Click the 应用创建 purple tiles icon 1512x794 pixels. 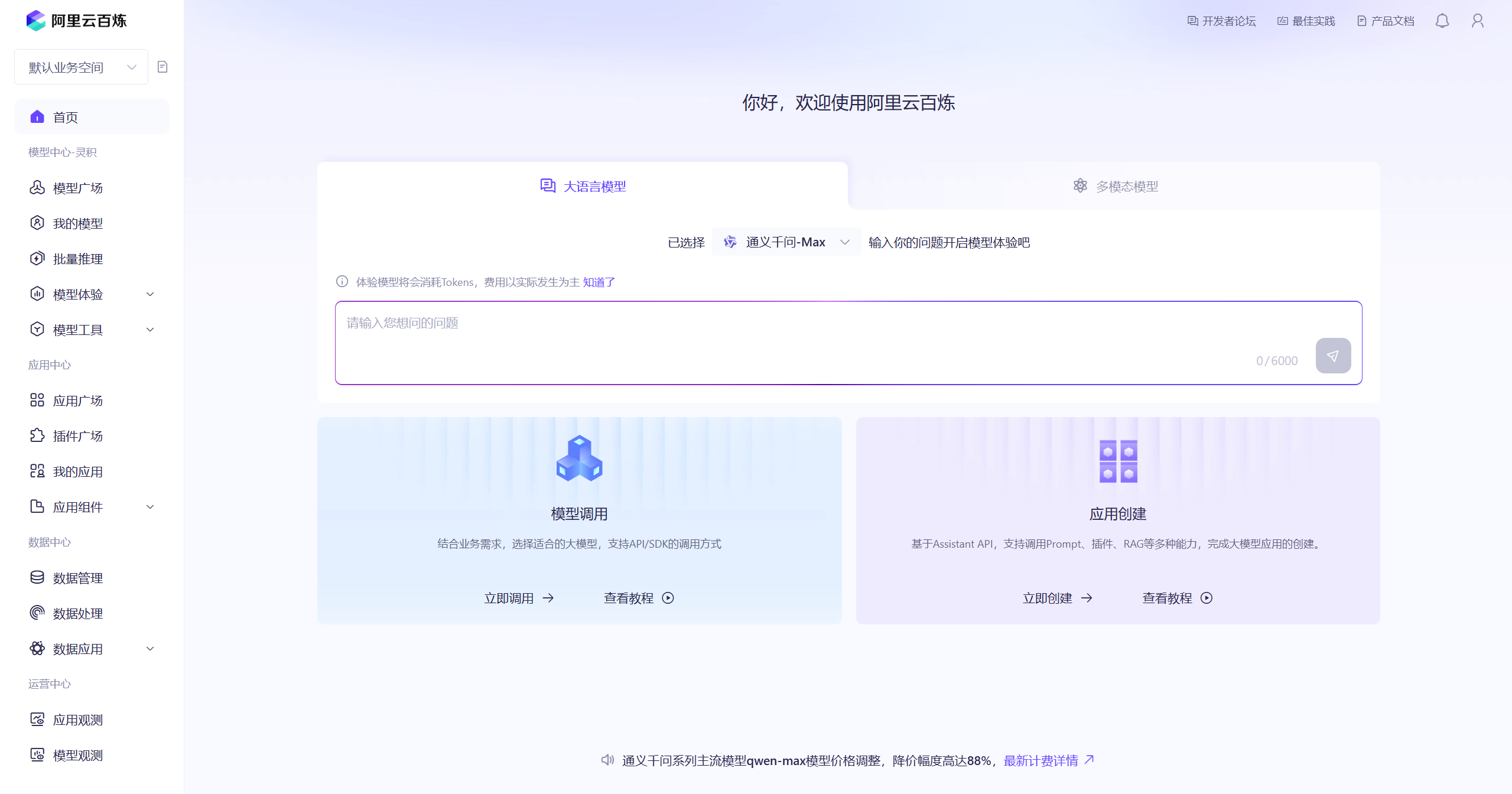[1118, 461]
